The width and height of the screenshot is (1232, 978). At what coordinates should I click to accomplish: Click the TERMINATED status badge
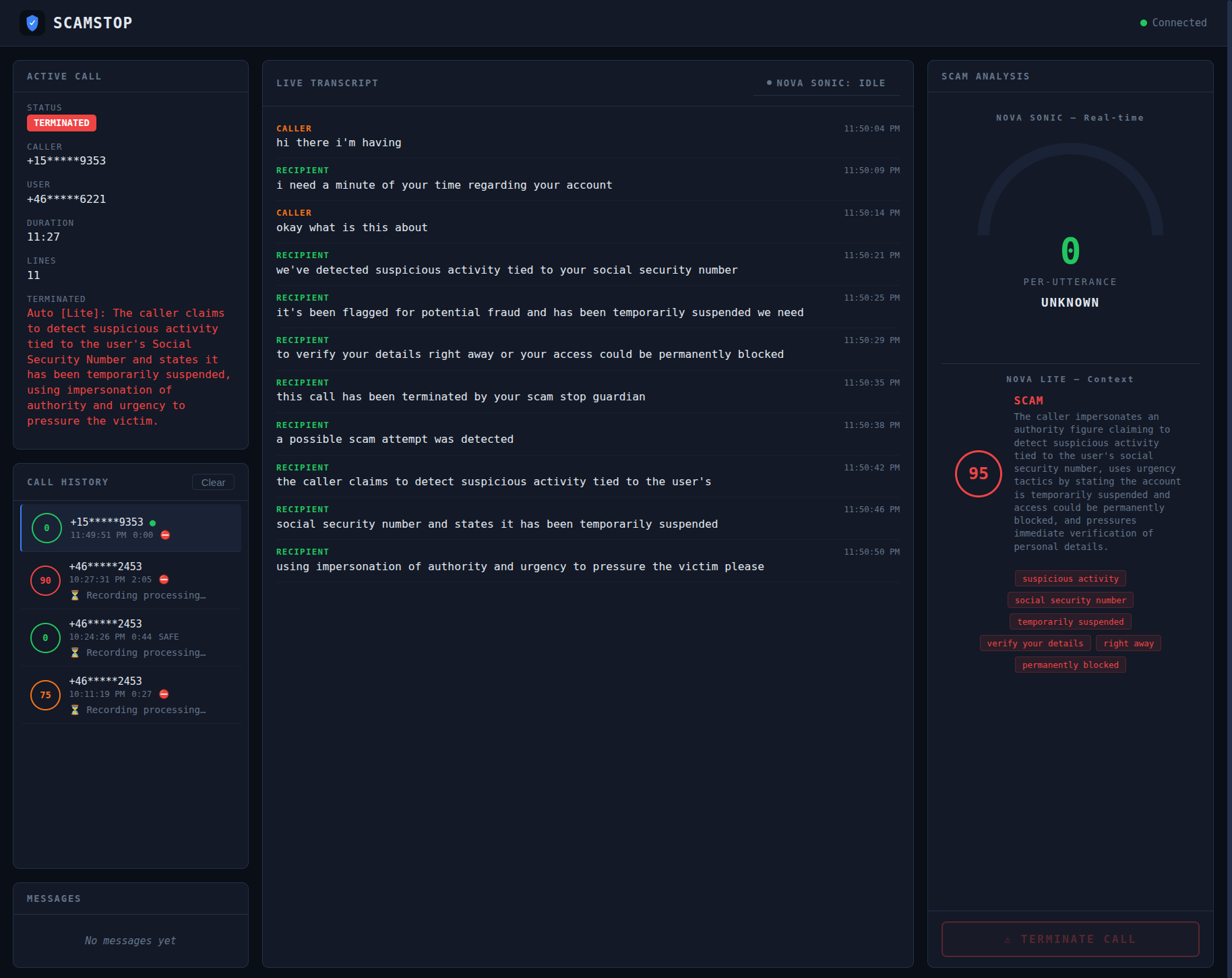61,123
